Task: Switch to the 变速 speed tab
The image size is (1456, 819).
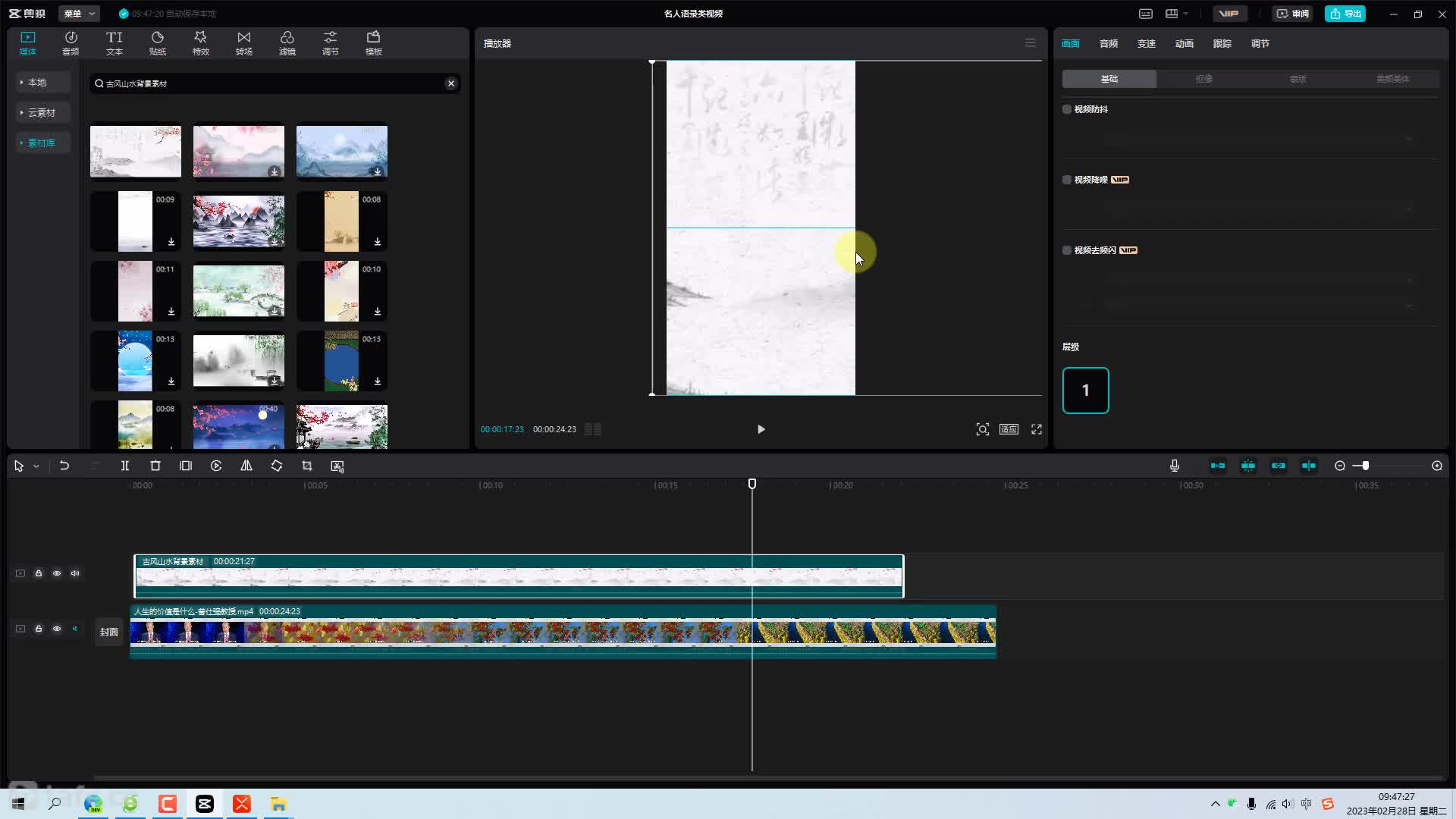Action: (1147, 44)
